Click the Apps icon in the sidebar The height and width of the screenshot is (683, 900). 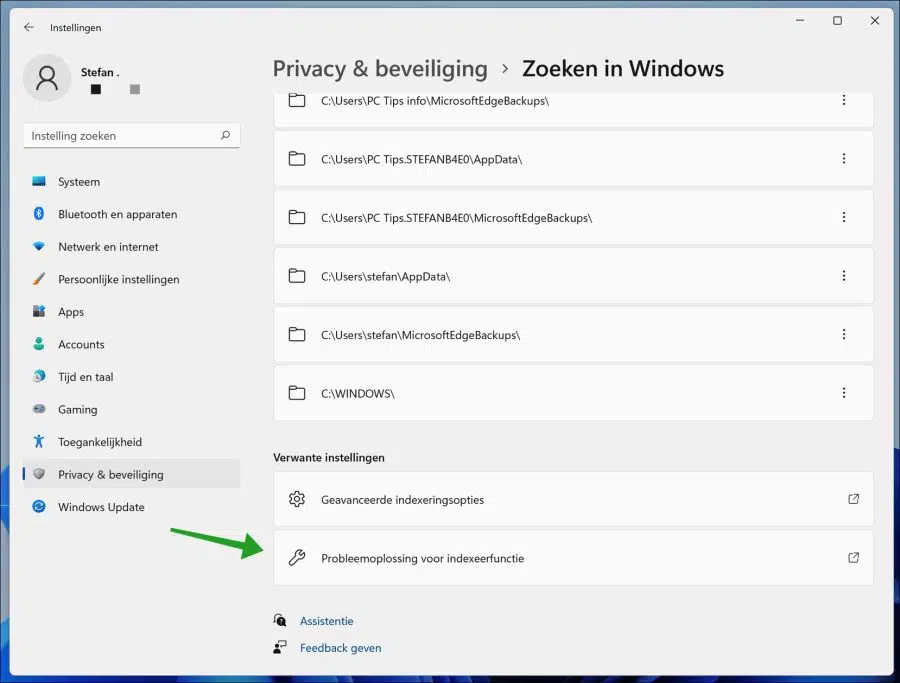[x=39, y=311]
